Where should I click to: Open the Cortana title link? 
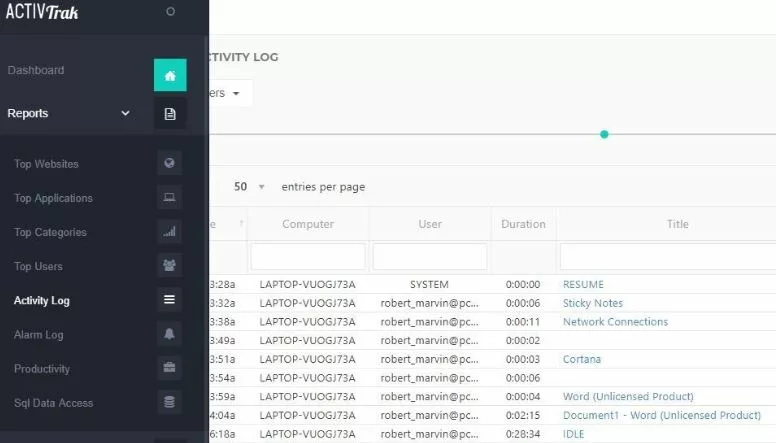pyautogui.click(x=582, y=359)
